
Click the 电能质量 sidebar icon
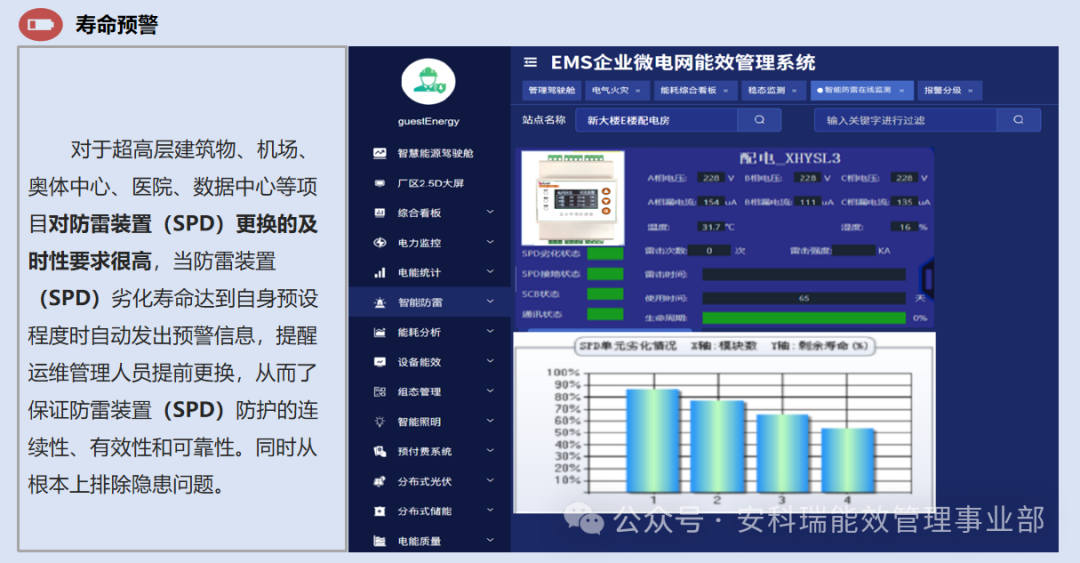click(380, 541)
